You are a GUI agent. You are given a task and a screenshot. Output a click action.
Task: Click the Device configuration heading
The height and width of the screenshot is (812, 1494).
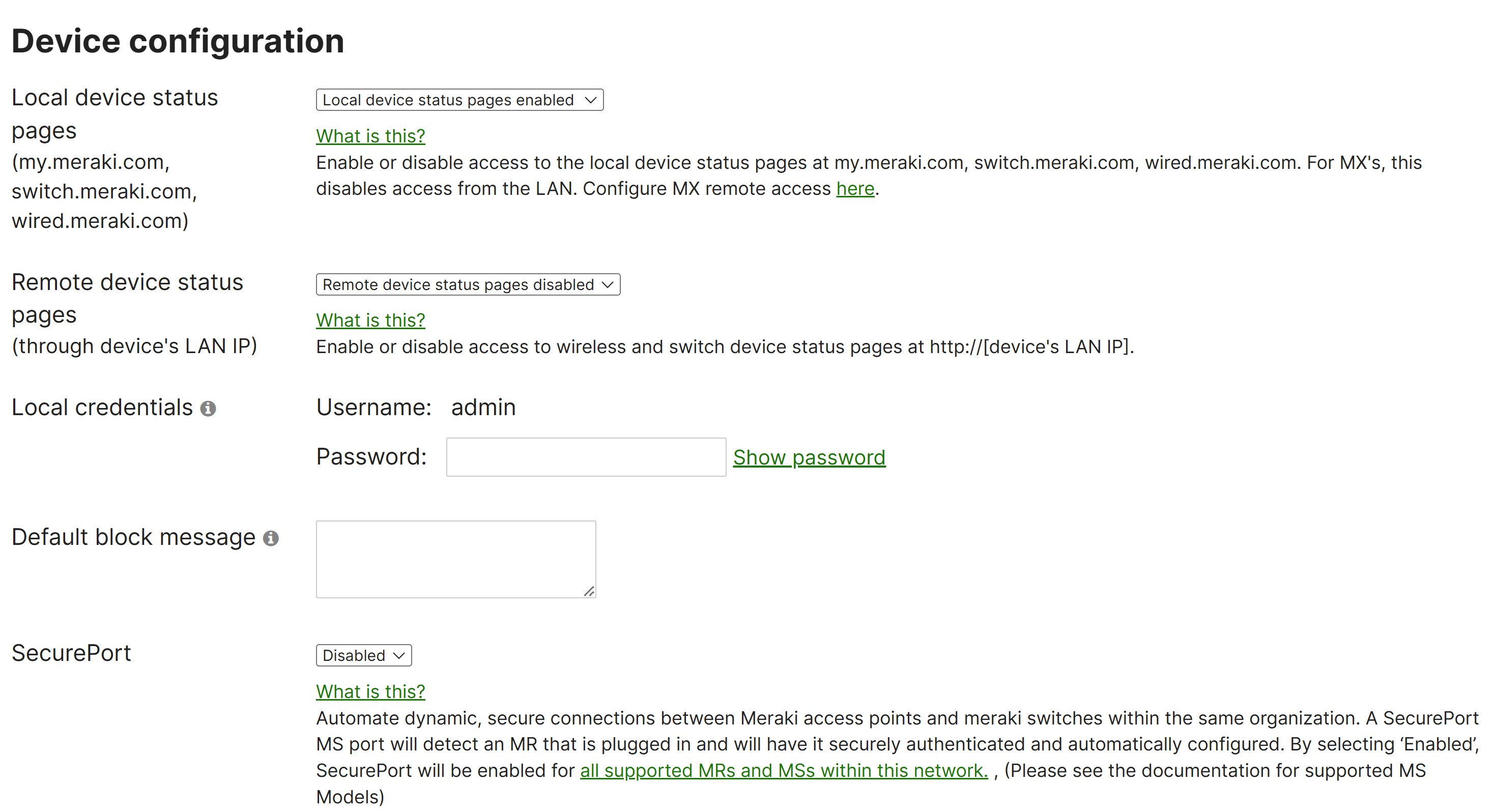point(178,41)
